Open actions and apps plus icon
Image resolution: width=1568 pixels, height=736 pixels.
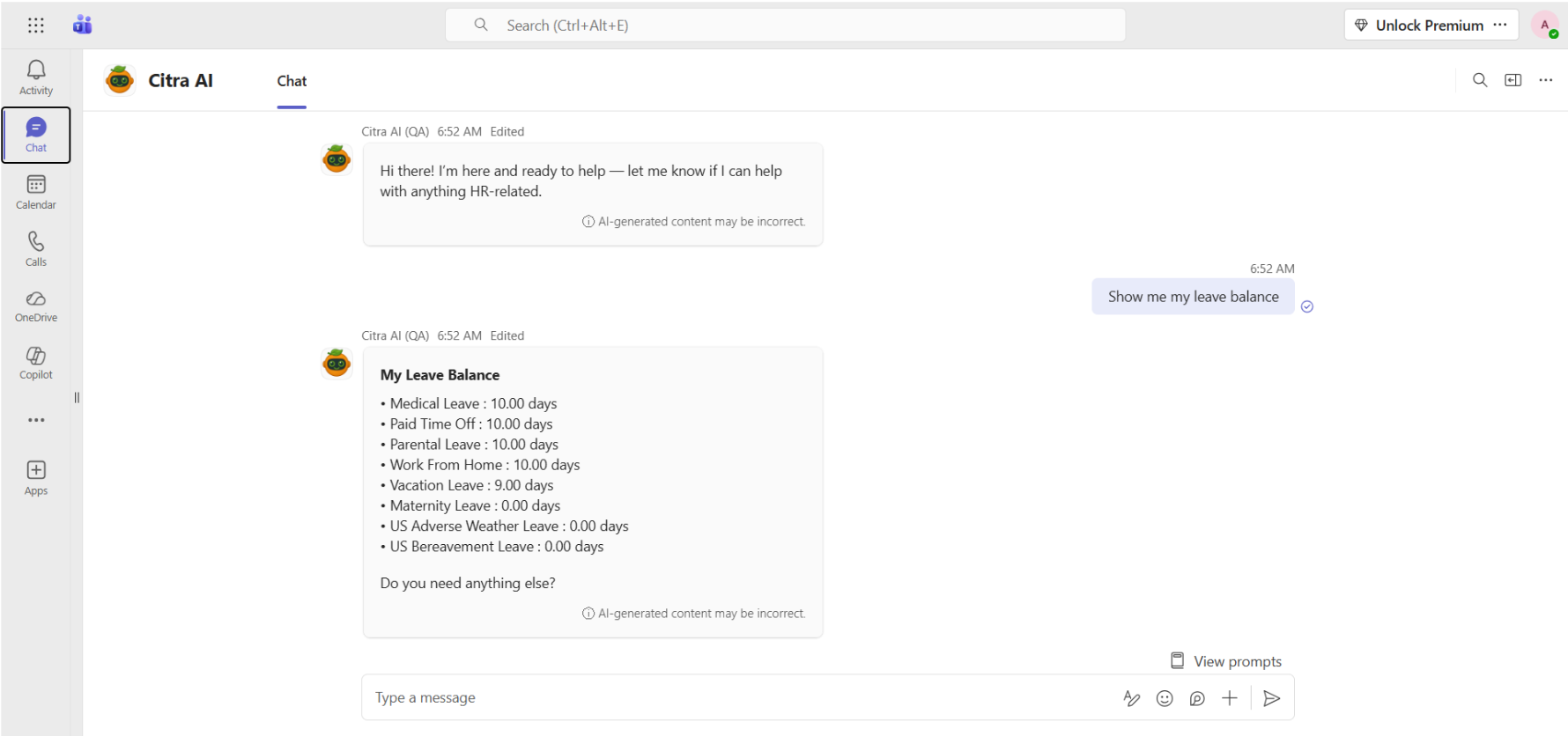[1230, 698]
